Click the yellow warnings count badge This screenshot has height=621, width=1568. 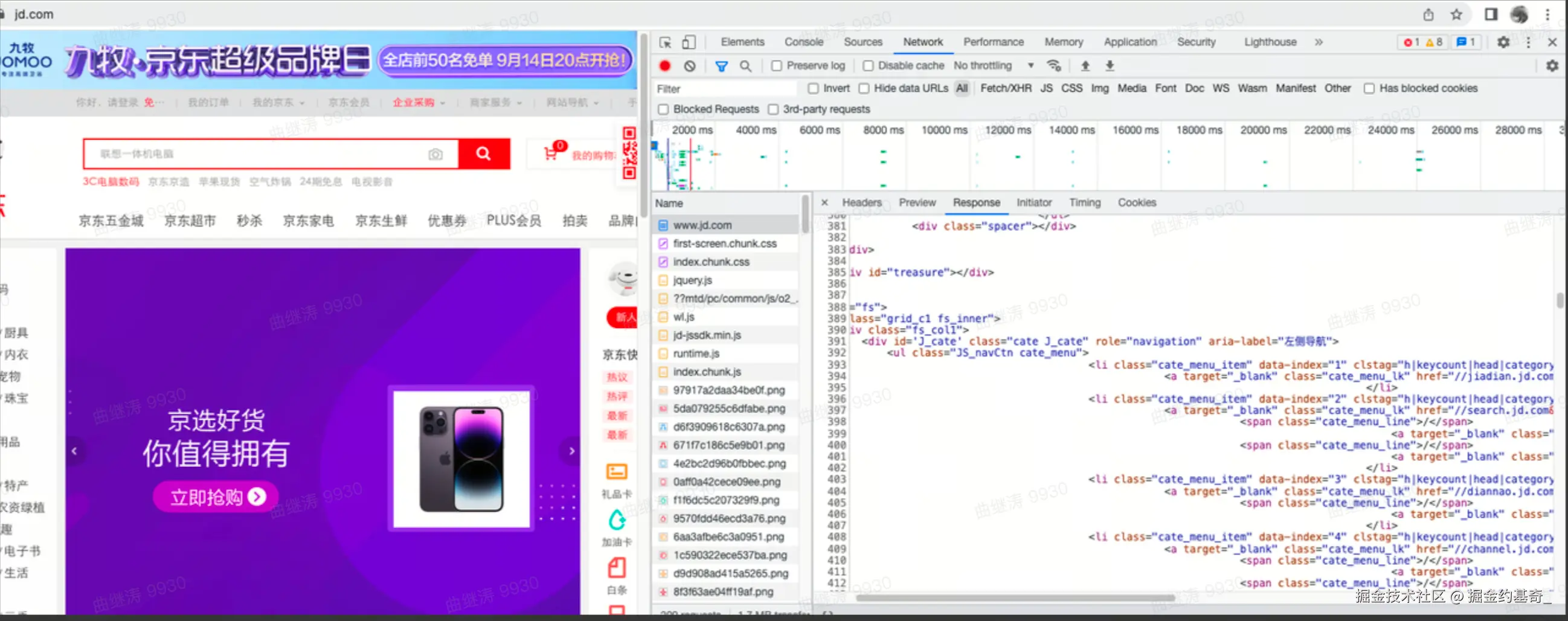(x=1433, y=42)
